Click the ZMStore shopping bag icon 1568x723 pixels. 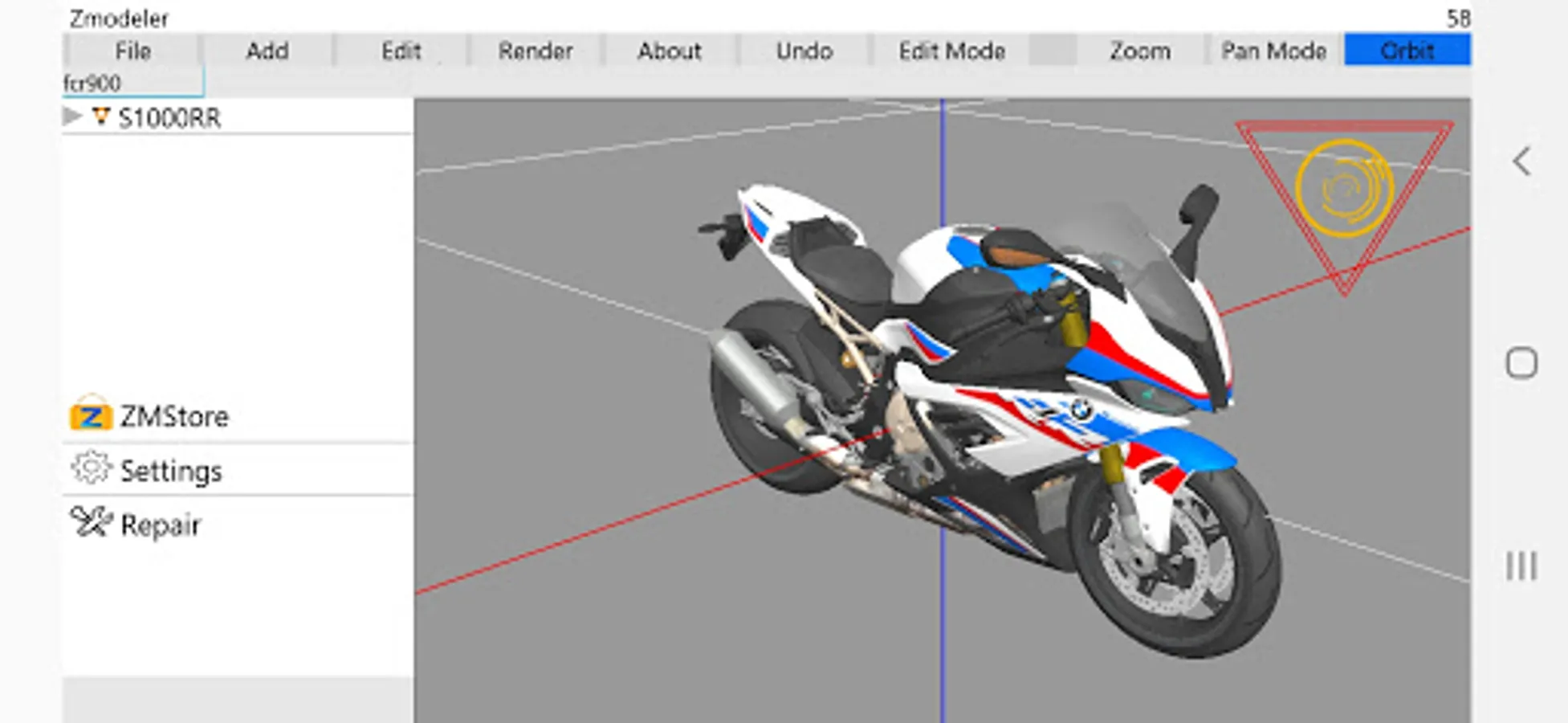(x=91, y=414)
